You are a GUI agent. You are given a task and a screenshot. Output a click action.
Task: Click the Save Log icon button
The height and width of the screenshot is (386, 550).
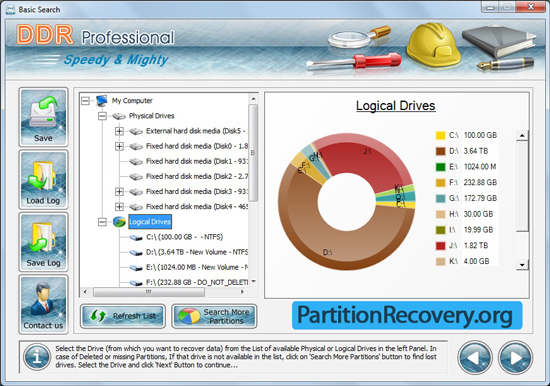[43, 242]
